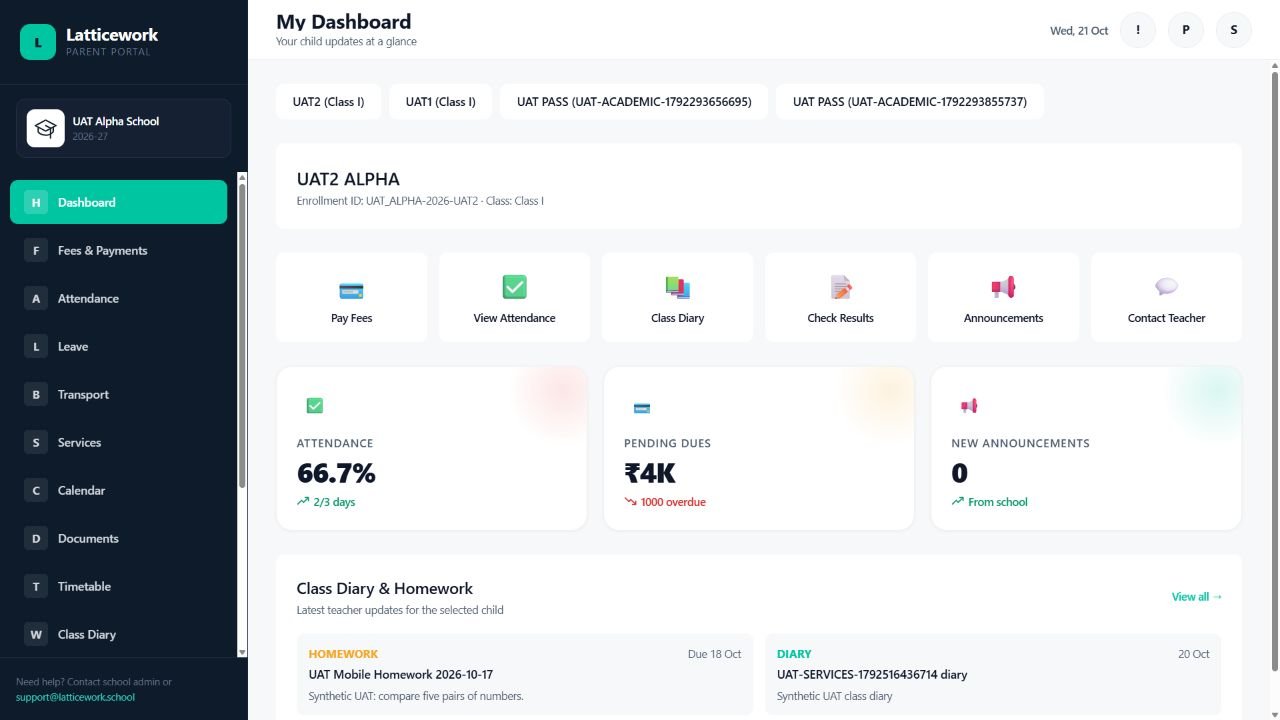This screenshot has width=1280, height=720.
Task: Click the main page vertical scrollbar
Action: 1275,371
